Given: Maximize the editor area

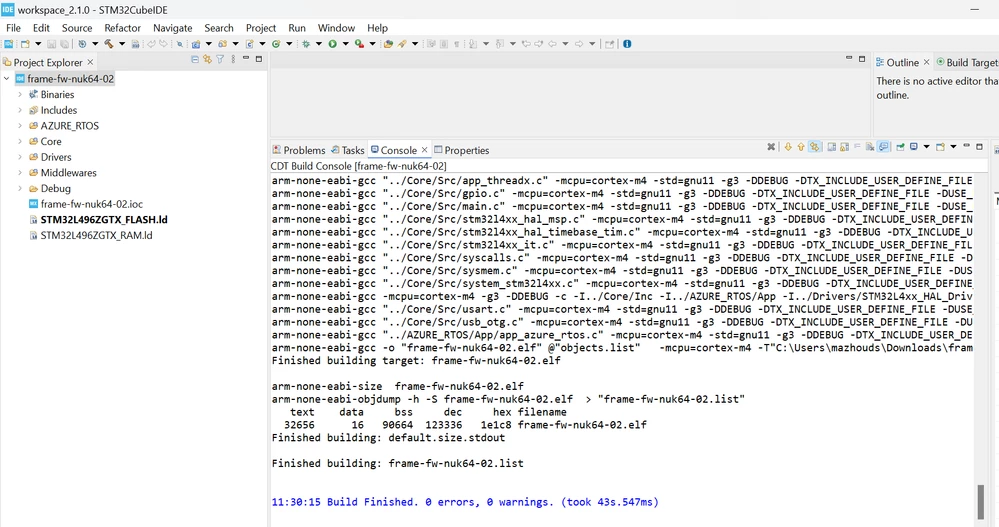Looking at the screenshot, I should (x=862, y=59).
